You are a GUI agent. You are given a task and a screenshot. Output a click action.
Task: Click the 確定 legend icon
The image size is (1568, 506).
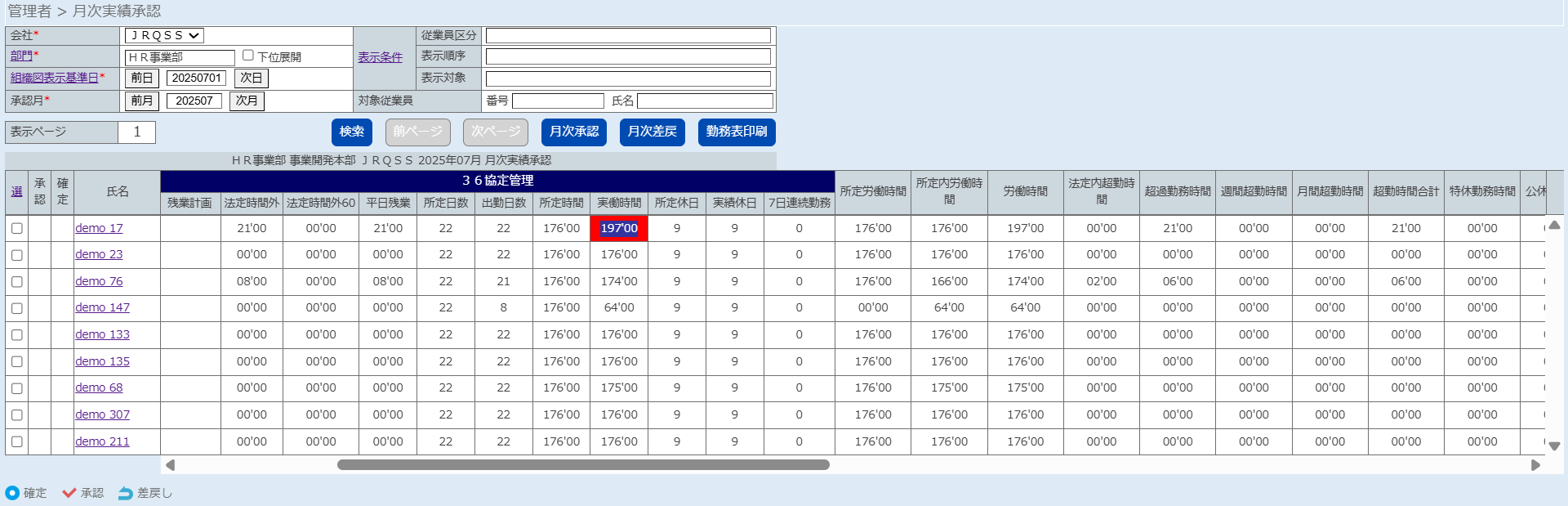pyautogui.click(x=12, y=493)
